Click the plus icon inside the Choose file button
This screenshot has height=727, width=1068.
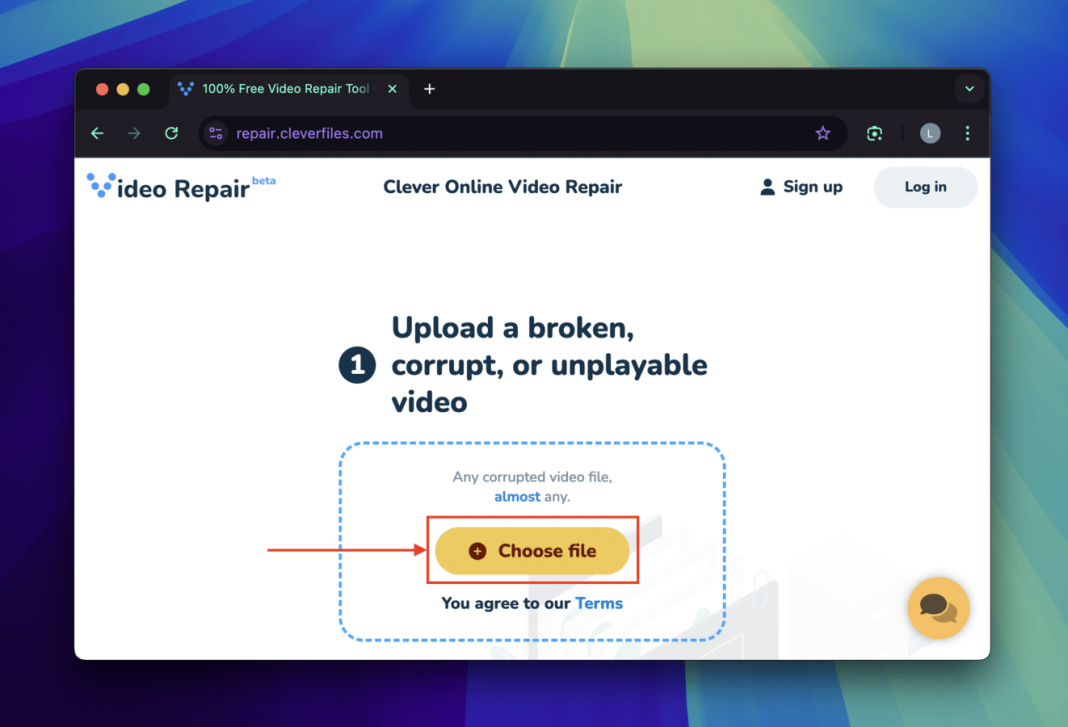[480, 550]
